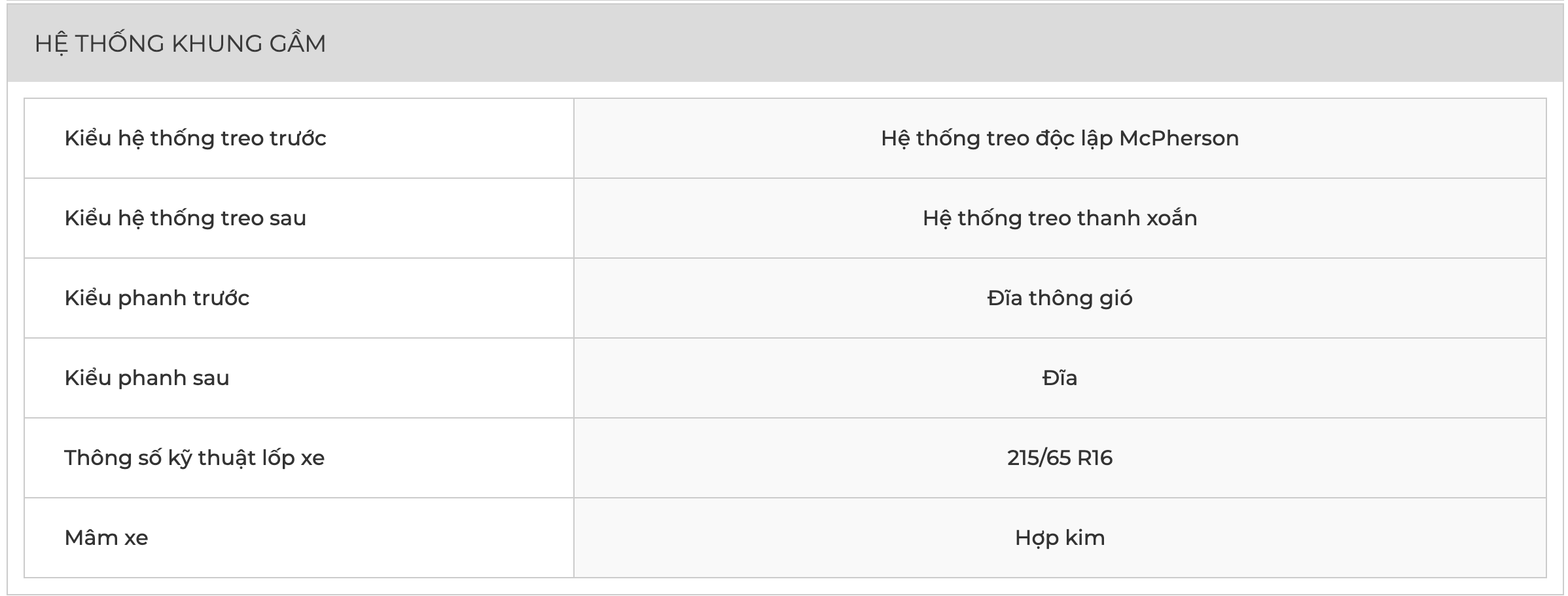The height and width of the screenshot is (596, 1568).
Task: Click the 'Hợp kim' wheel value
Action: pos(1060,538)
